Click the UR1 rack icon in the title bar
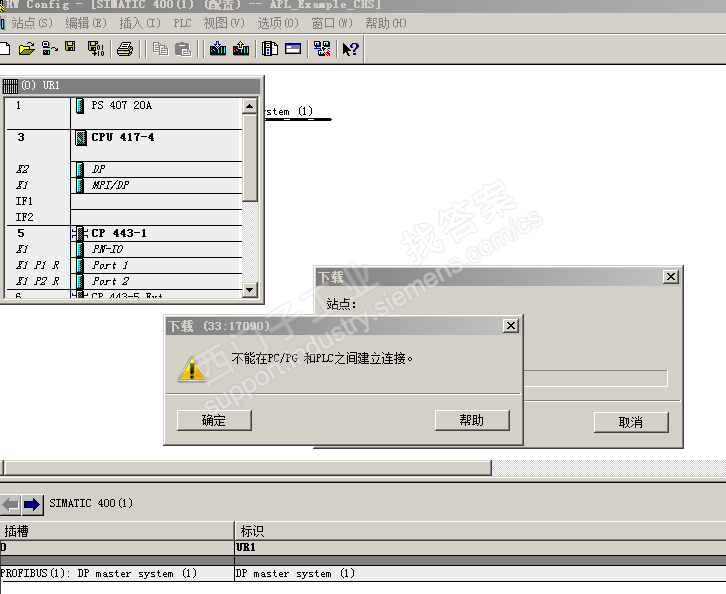 click(x=10, y=86)
